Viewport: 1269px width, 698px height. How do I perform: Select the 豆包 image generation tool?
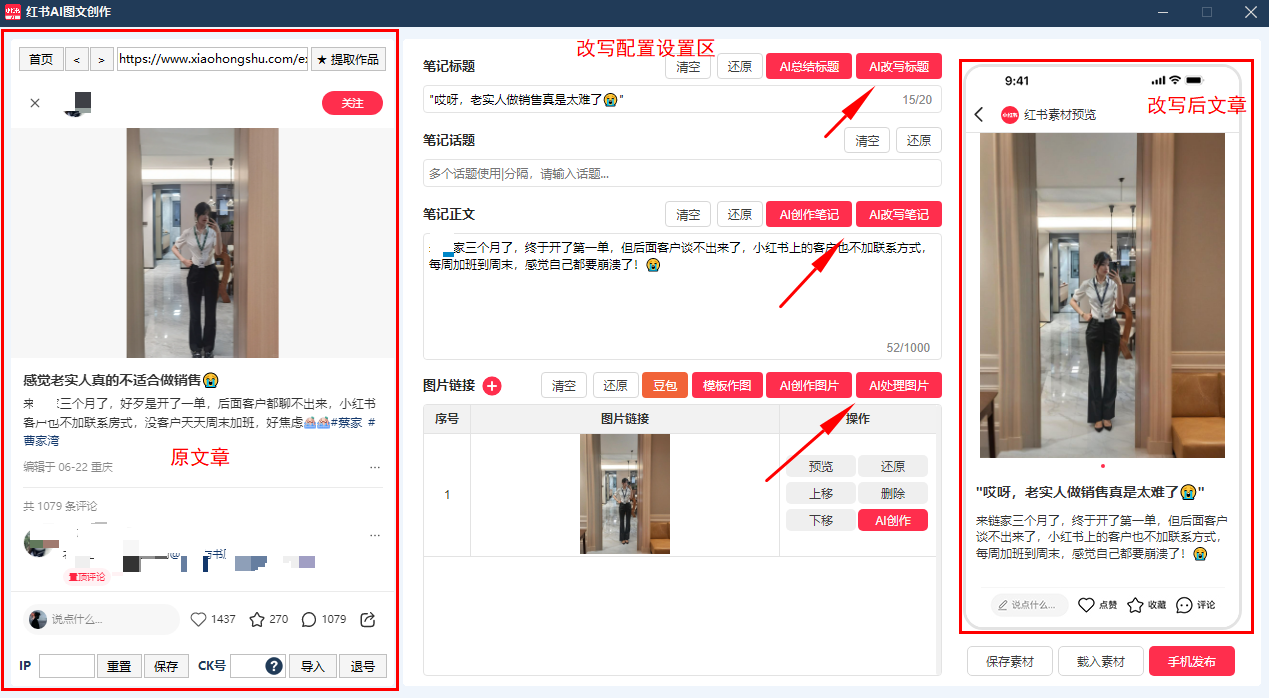point(665,385)
